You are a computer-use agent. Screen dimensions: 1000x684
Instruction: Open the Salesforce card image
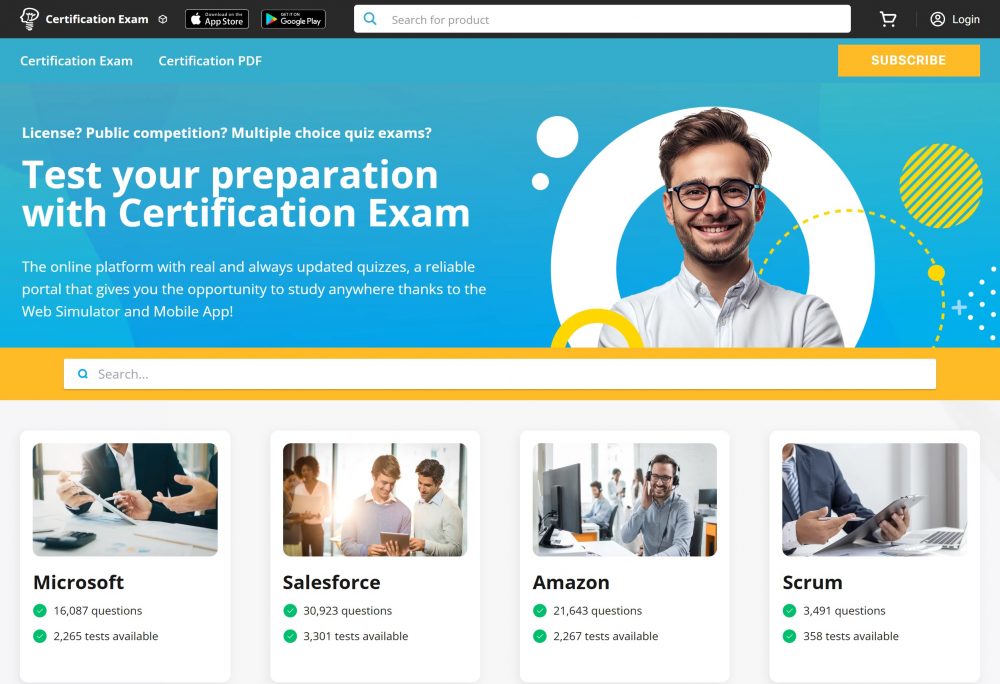(x=375, y=500)
